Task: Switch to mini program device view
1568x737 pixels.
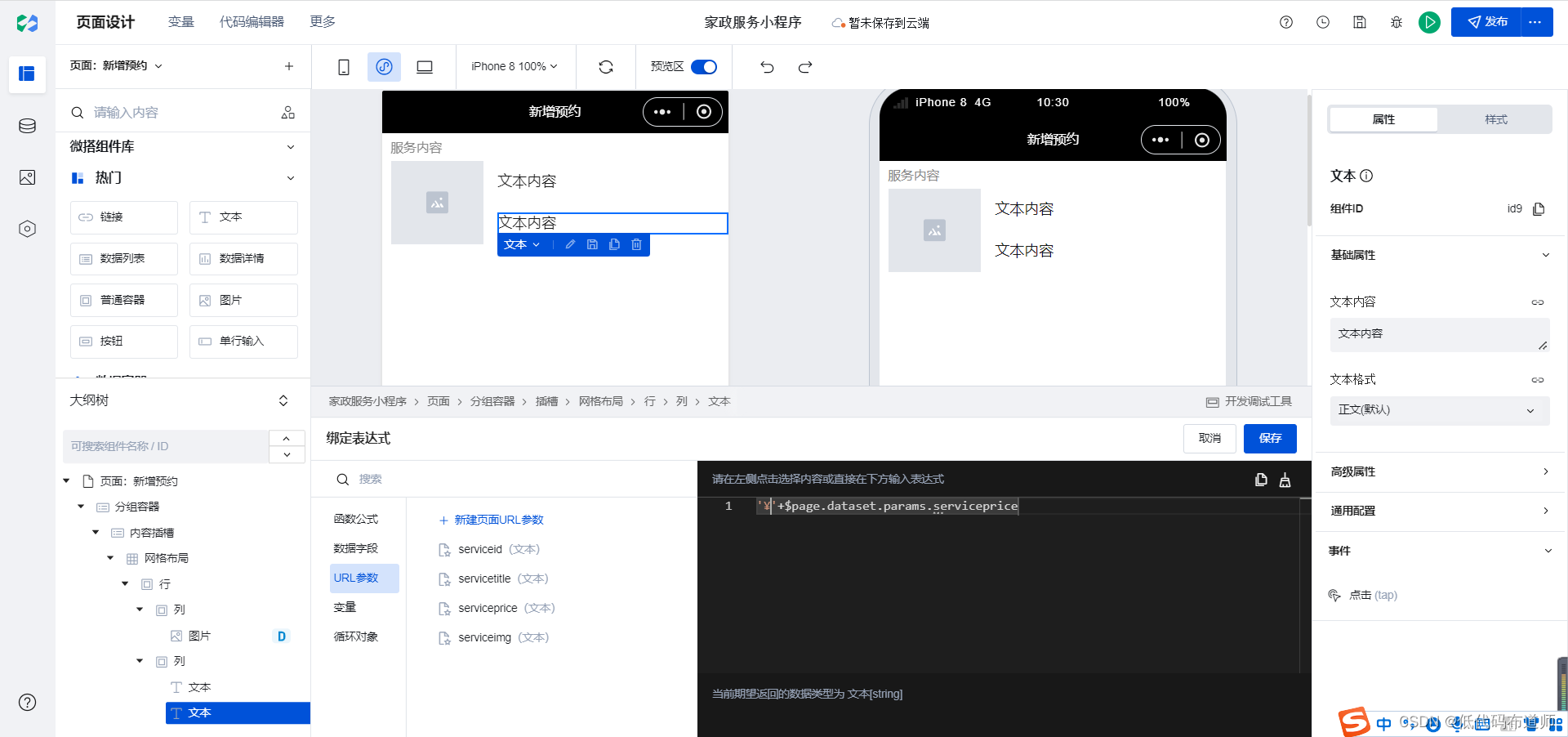Action: tap(384, 67)
